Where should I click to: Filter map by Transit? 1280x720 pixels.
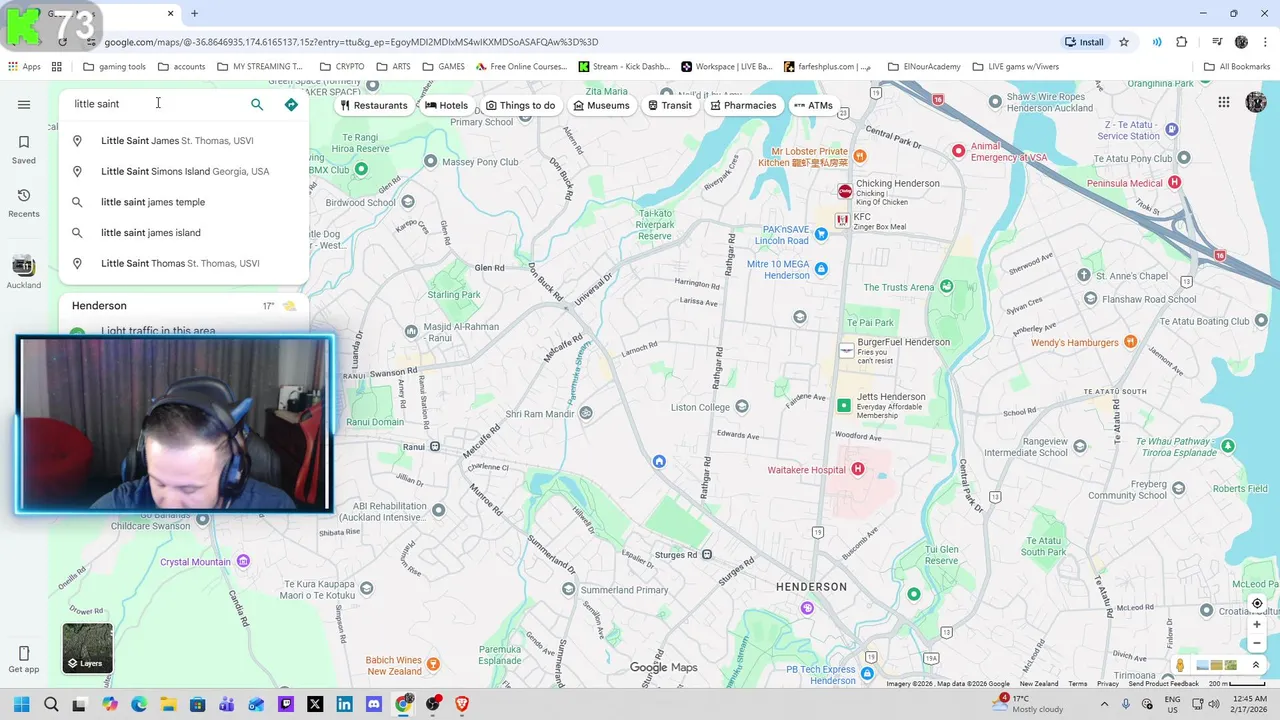tap(669, 105)
